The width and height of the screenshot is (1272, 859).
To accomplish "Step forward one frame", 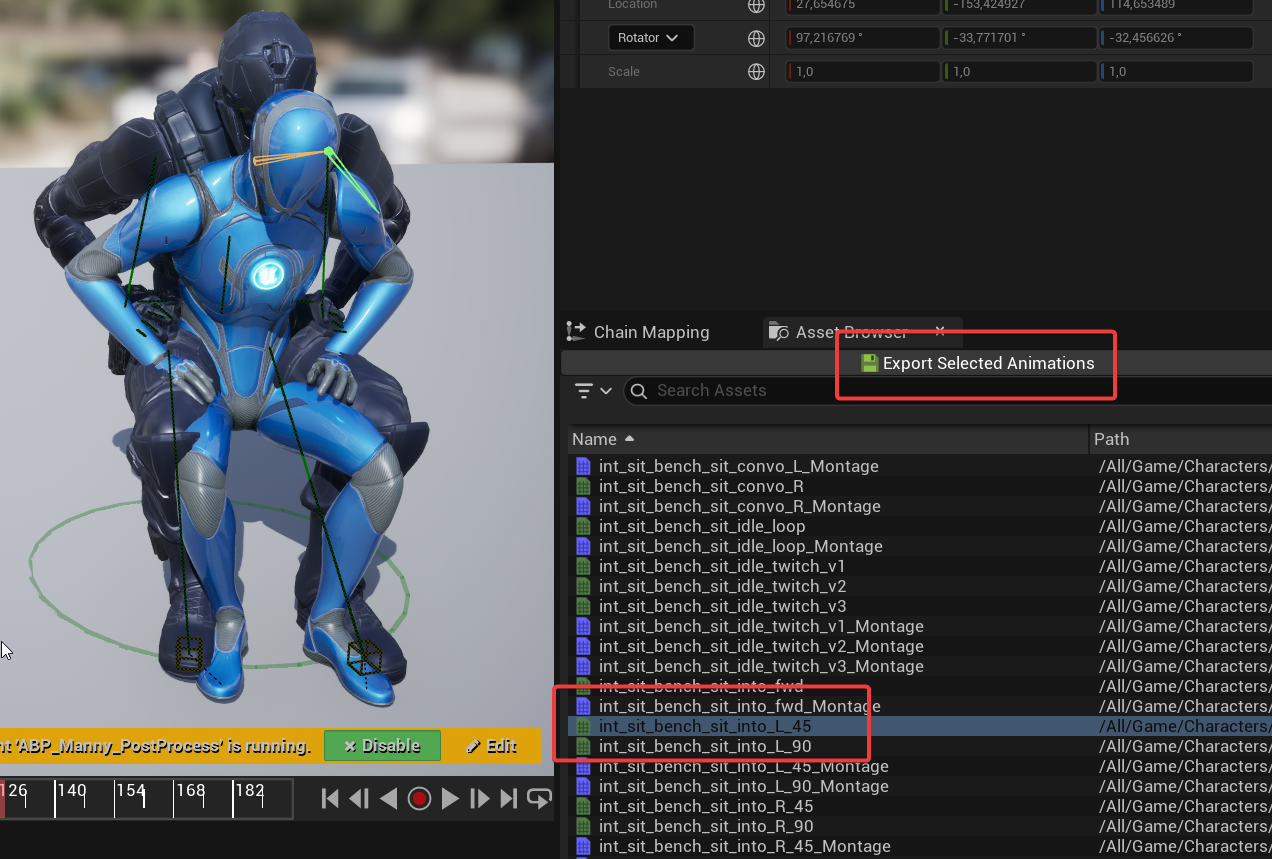I will pyautogui.click(x=480, y=798).
